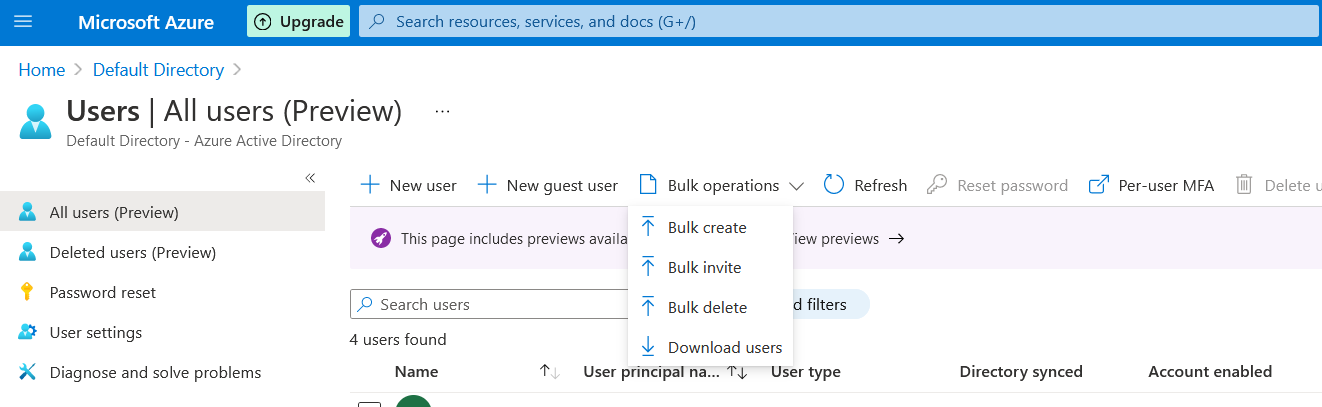Click the User settings gear-person icon
This screenshot has height=407, width=1322.
click(x=28, y=332)
